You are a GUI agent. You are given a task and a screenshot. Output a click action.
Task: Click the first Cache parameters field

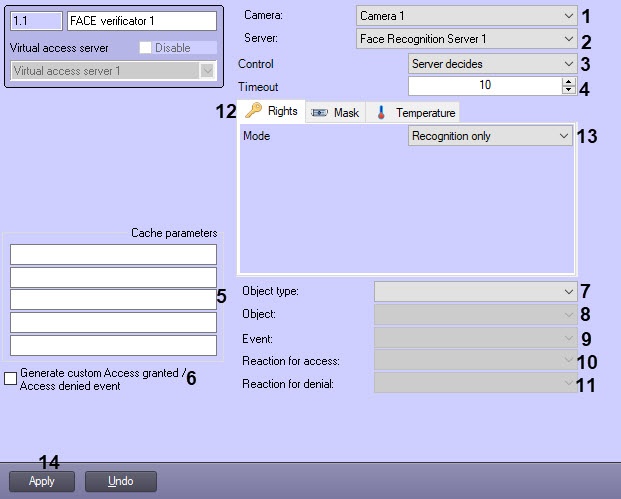pyautogui.click(x=113, y=255)
